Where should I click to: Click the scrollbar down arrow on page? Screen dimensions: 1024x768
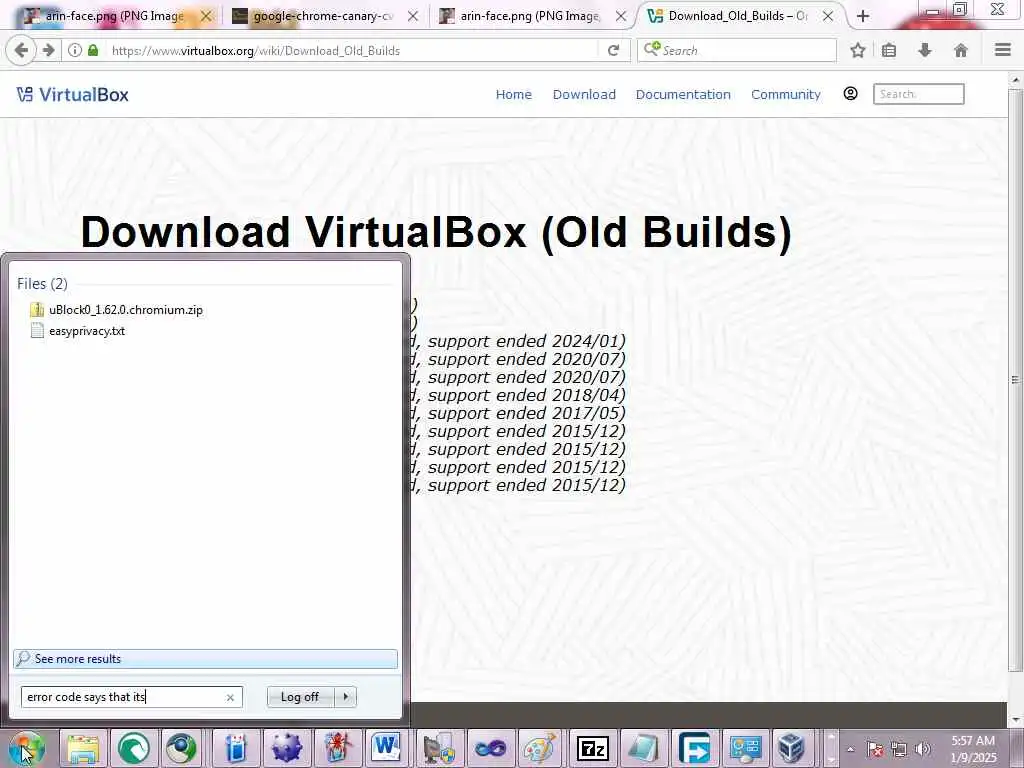click(1014, 720)
